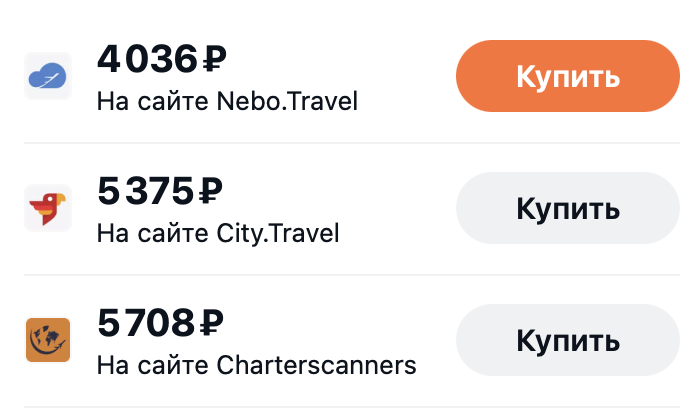This screenshot has height=412, width=689.
Task: Open the Nebo.Travel site name text
Action: pyautogui.click(x=287, y=101)
